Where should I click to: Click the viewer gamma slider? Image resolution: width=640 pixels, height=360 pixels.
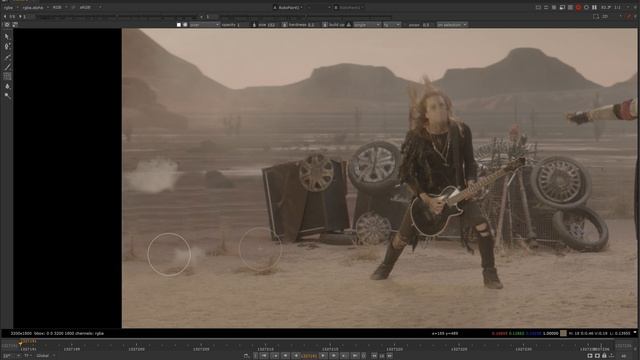306,17
